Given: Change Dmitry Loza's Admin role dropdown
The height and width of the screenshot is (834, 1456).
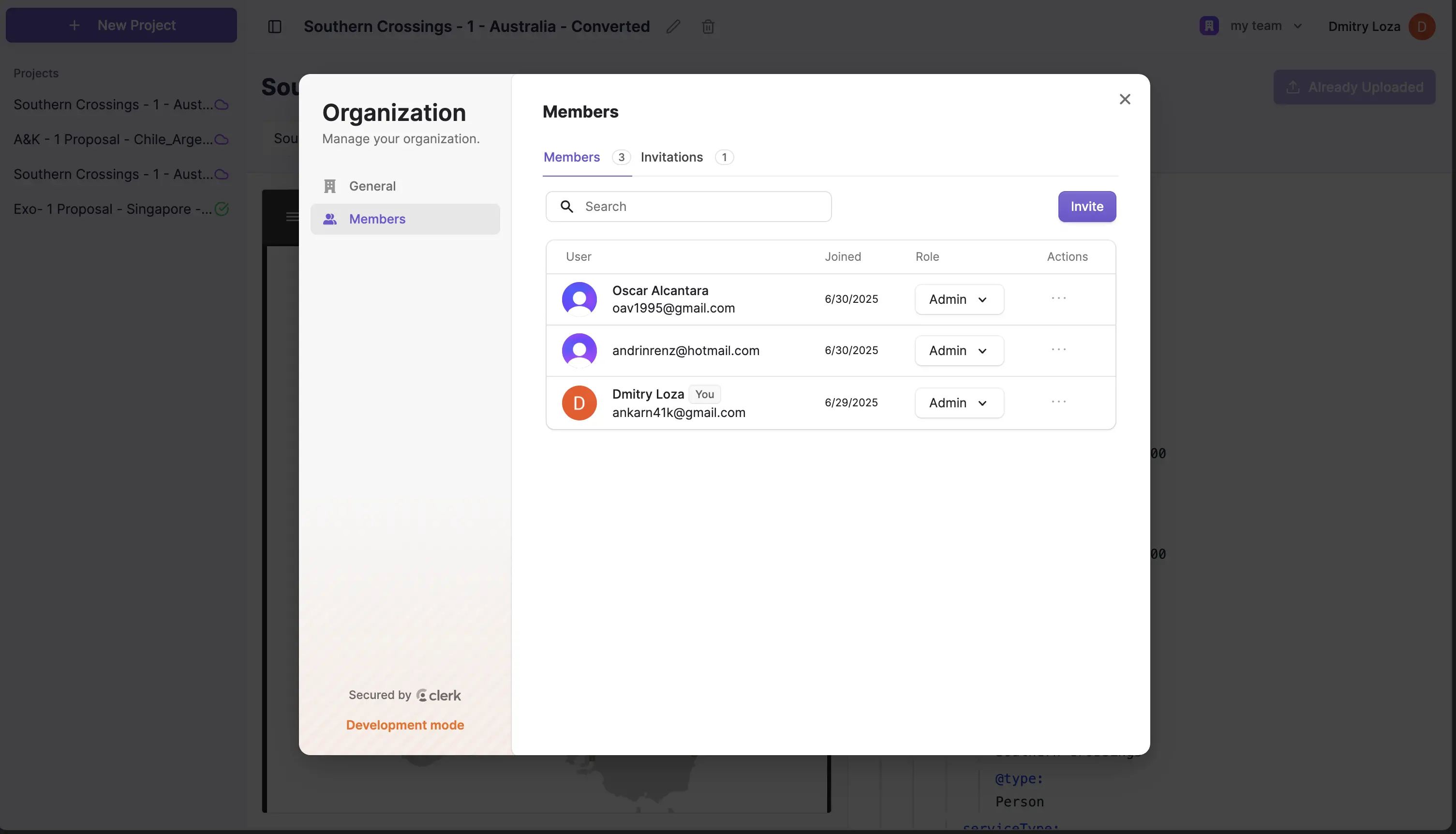Looking at the screenshot, I should click(958, 402).
